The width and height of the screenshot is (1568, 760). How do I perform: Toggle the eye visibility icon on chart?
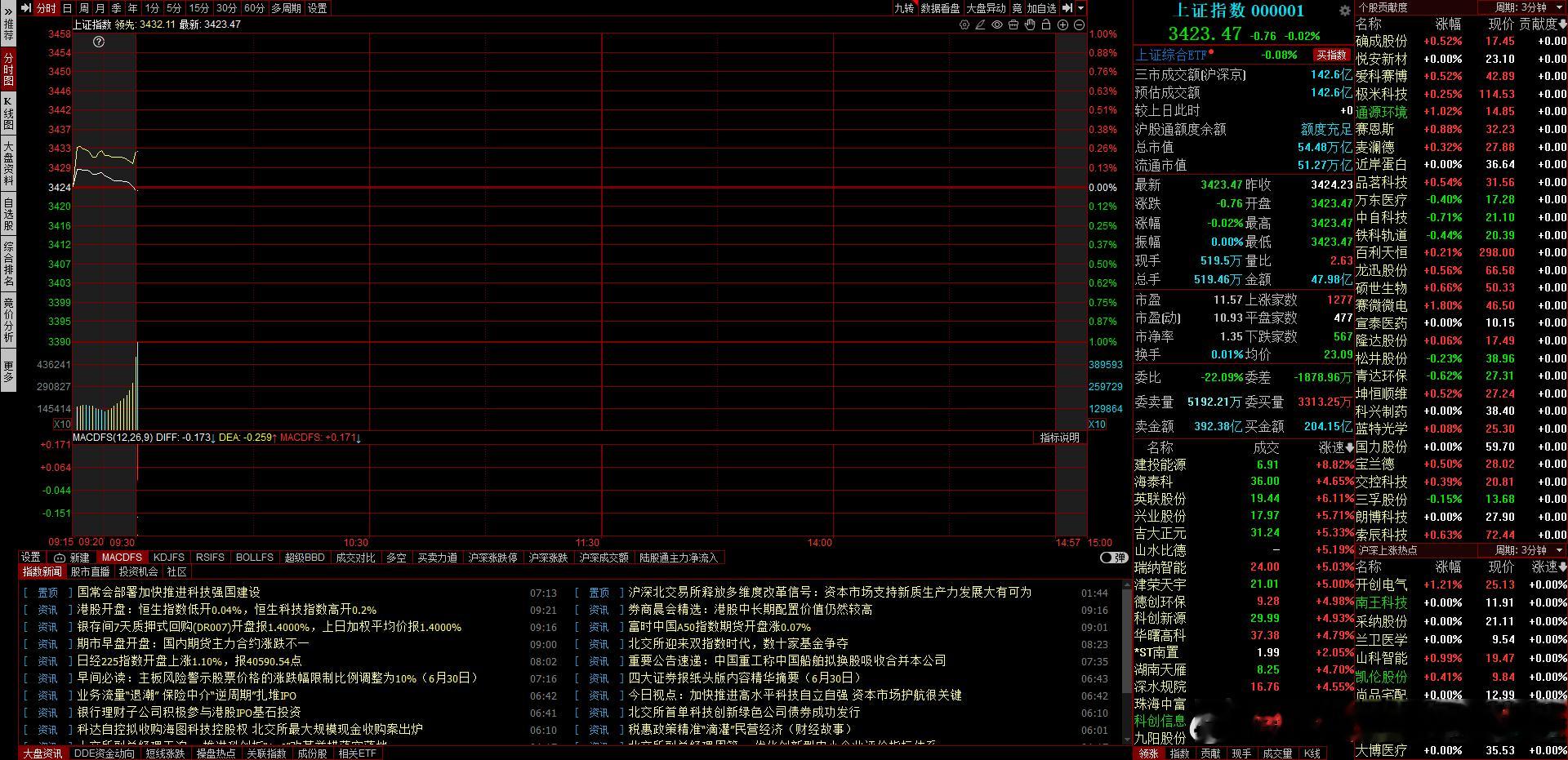[997, 24]
